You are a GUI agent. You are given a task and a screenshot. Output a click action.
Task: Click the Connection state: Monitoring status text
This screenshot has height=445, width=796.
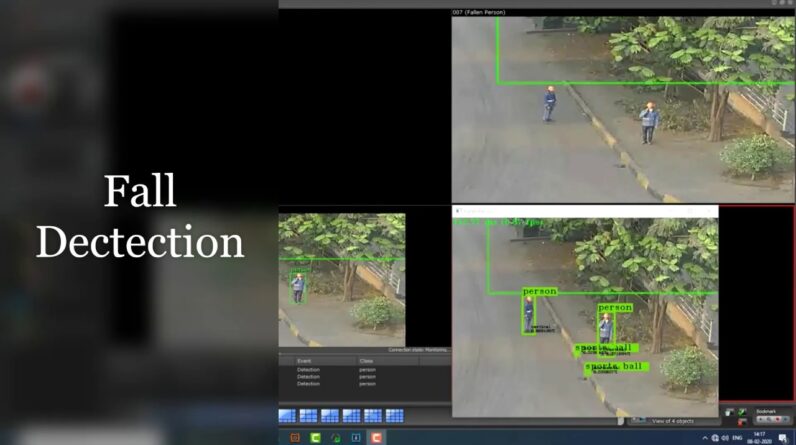tap(418, 350)
